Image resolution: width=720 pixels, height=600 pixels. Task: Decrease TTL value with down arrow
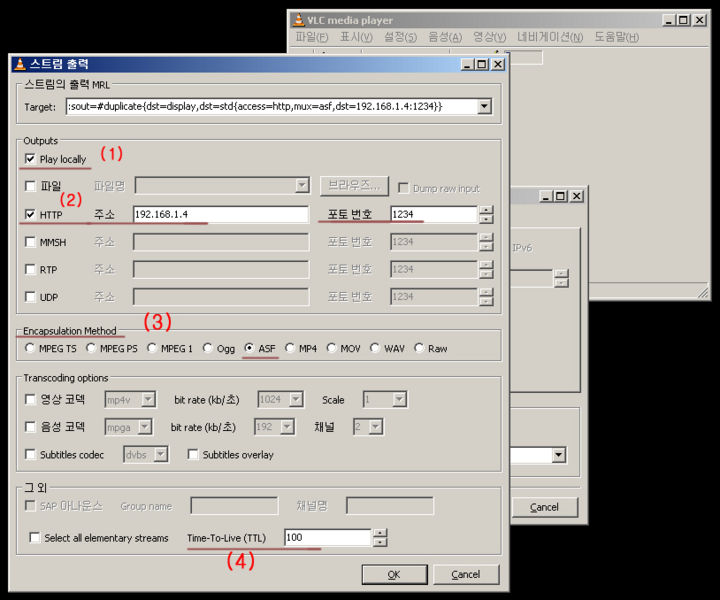coord(380,542)
